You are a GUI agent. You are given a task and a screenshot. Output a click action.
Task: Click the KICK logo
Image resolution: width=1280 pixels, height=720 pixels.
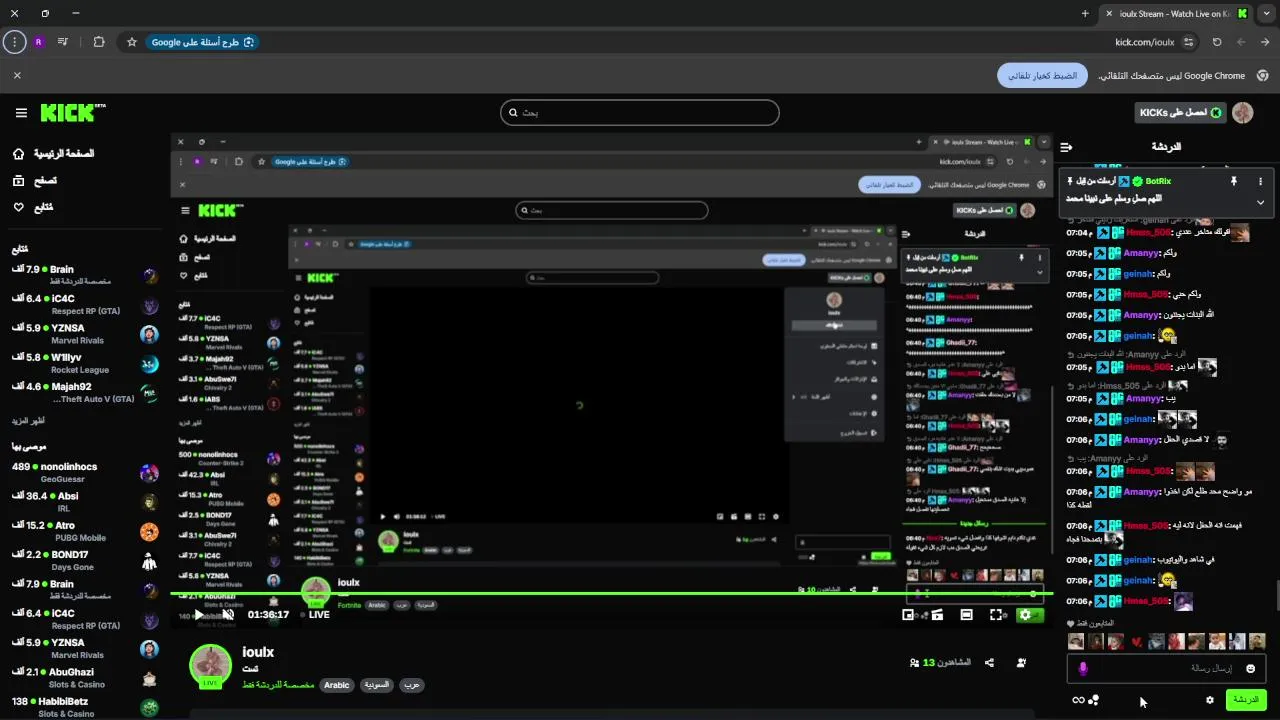tap(73, 113)
